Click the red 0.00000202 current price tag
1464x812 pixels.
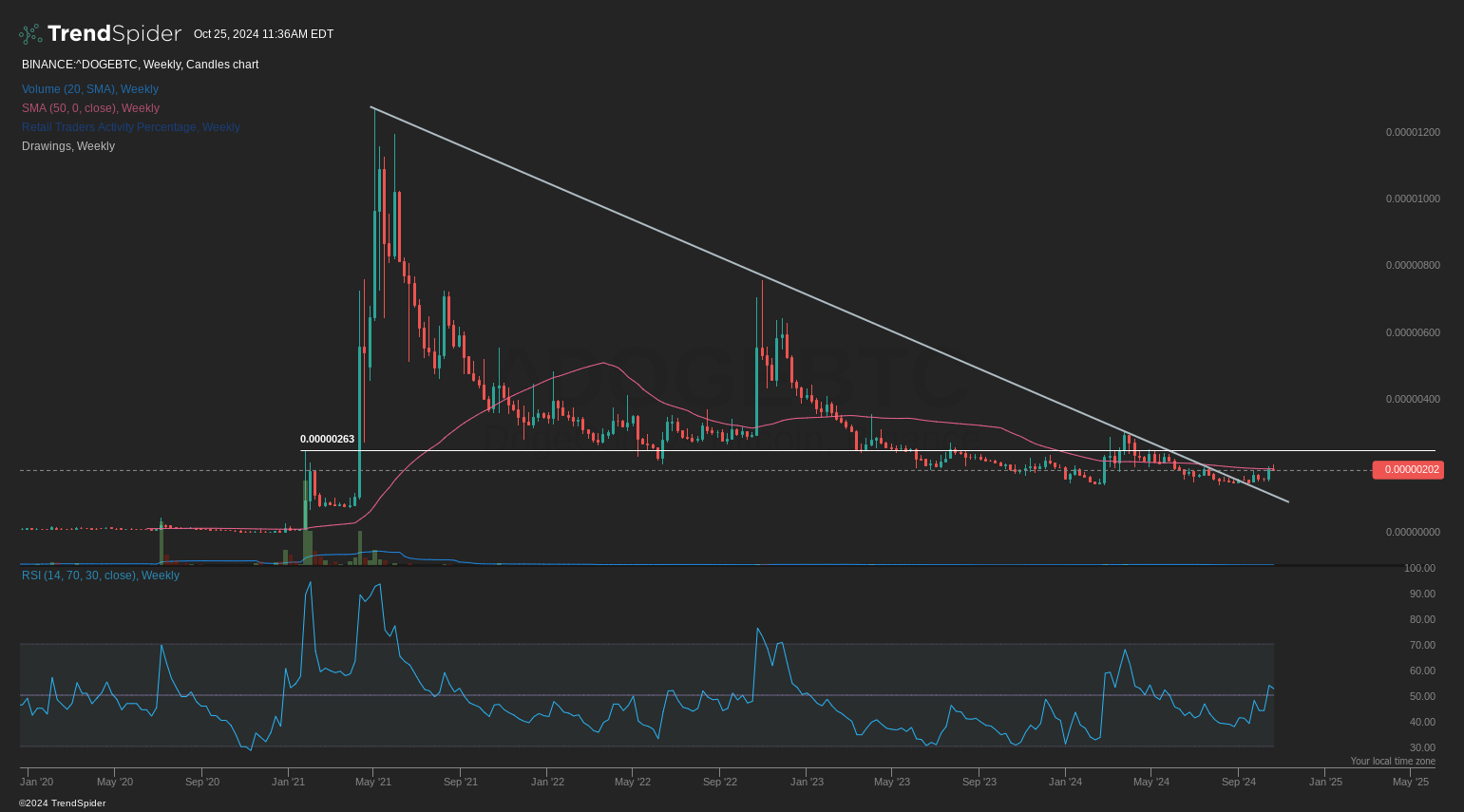(x=1408, y=469)
